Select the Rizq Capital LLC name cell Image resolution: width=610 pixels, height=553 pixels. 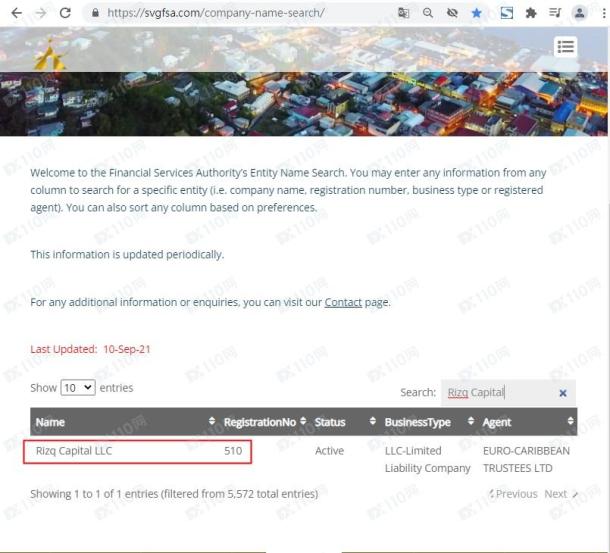tap(74, 451)
